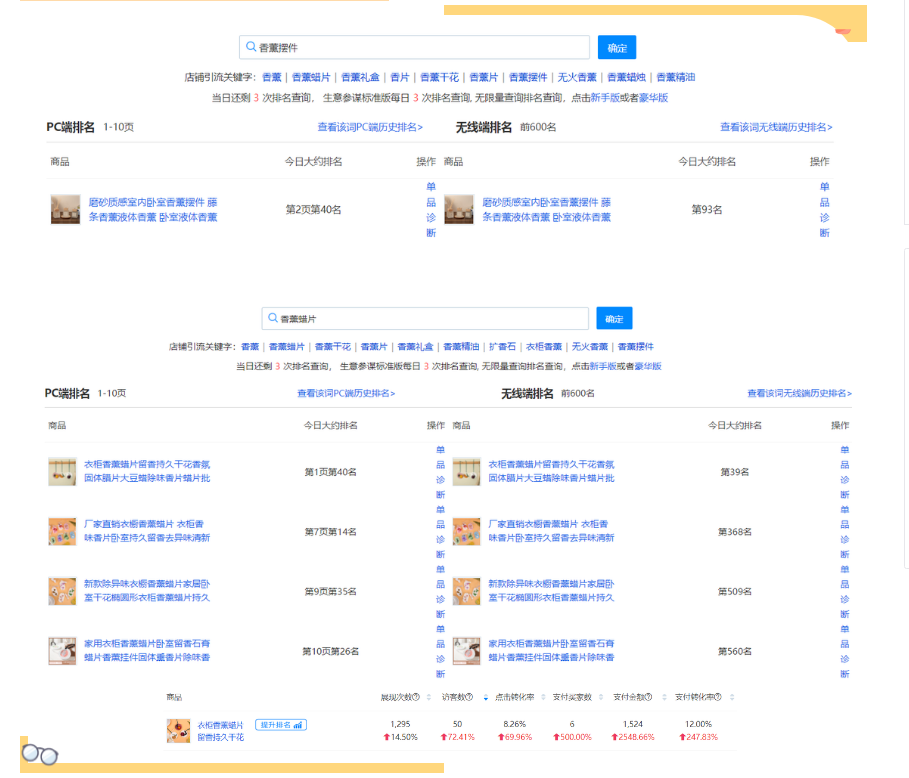Click into the 香薰蜡片 search input field

(x=430, y=319)
